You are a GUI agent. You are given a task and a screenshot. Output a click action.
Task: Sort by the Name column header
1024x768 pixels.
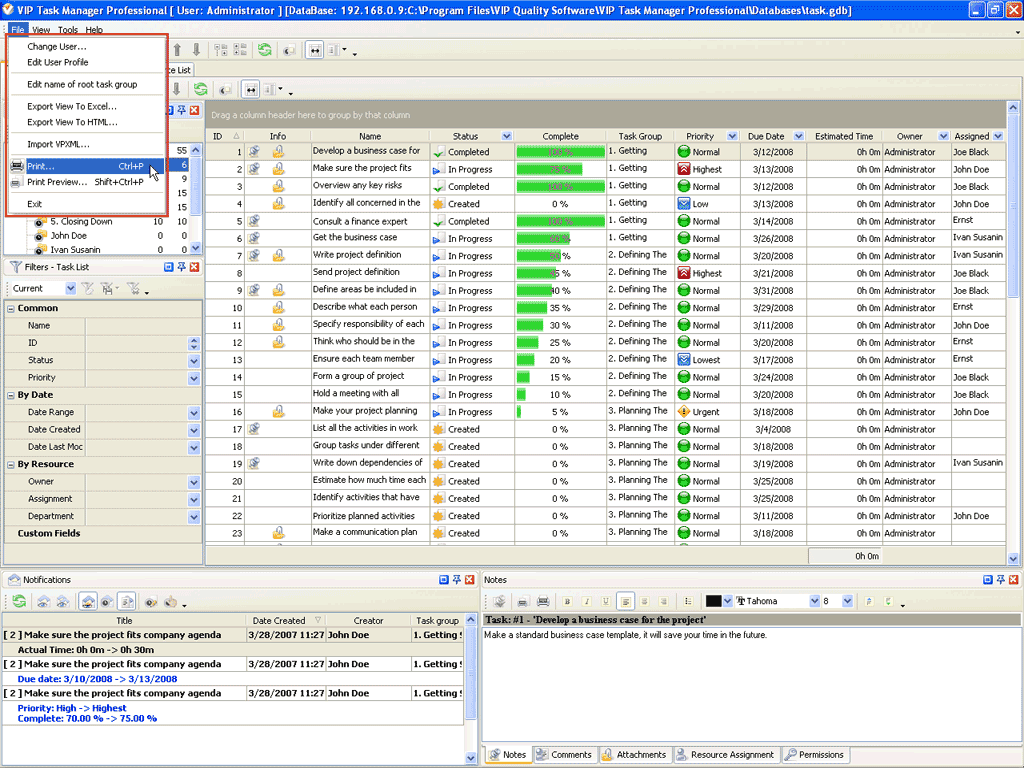(x=370, y=136)
